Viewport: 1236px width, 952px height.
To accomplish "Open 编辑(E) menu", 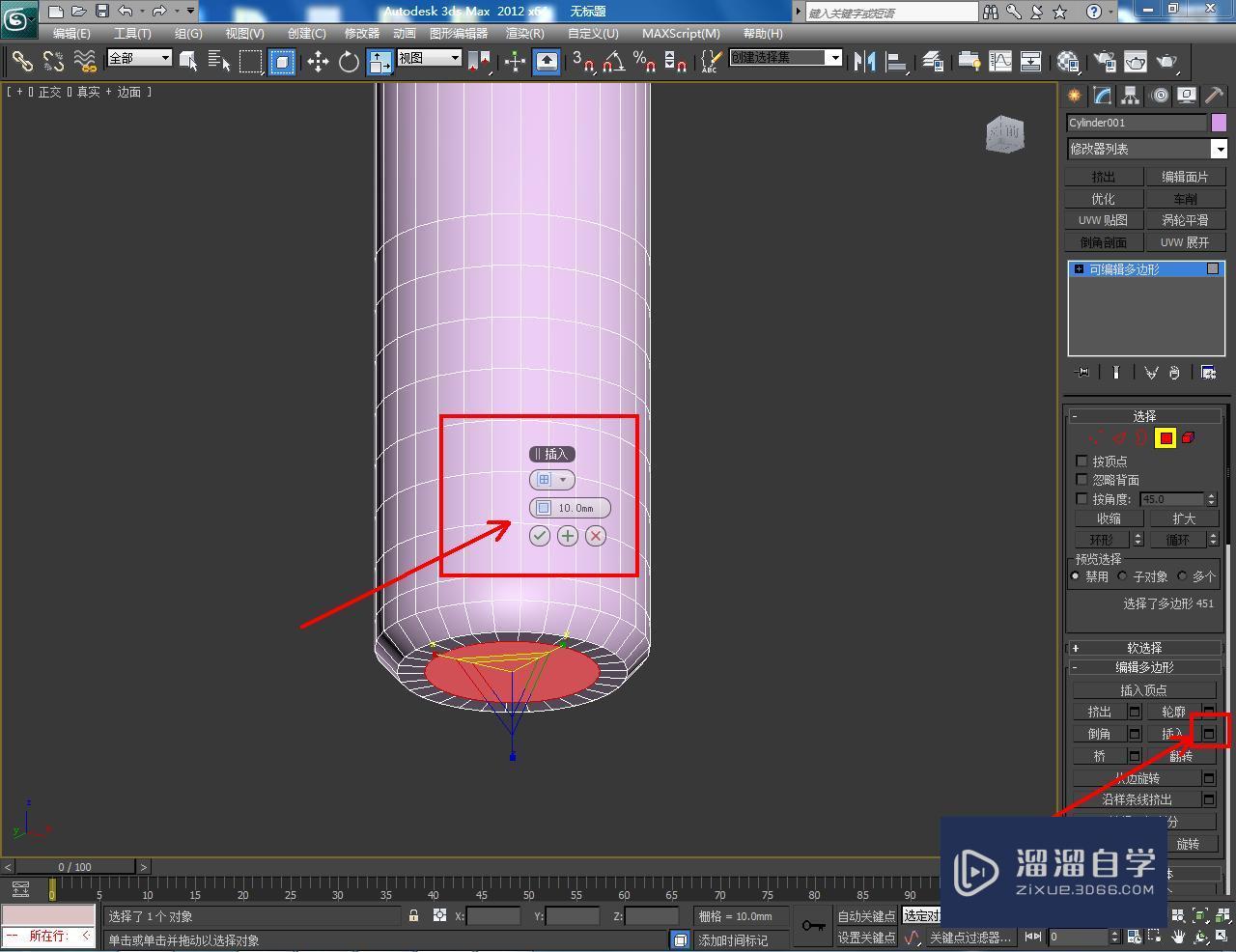I will [x=71, y=33].
